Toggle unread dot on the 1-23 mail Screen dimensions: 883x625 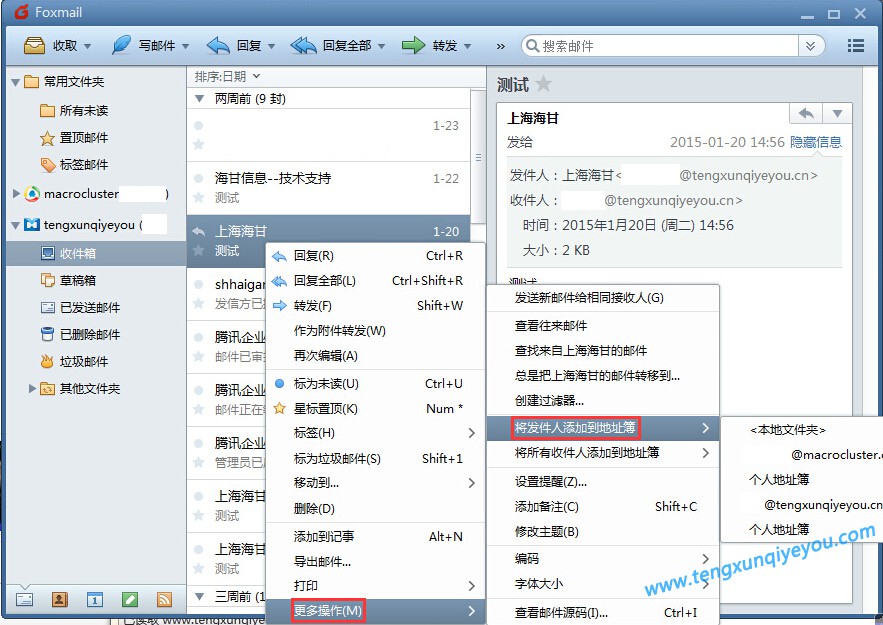[198, 126]
